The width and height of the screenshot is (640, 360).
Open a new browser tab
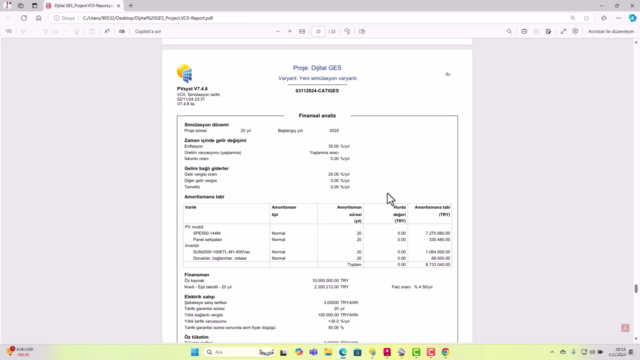131,6
